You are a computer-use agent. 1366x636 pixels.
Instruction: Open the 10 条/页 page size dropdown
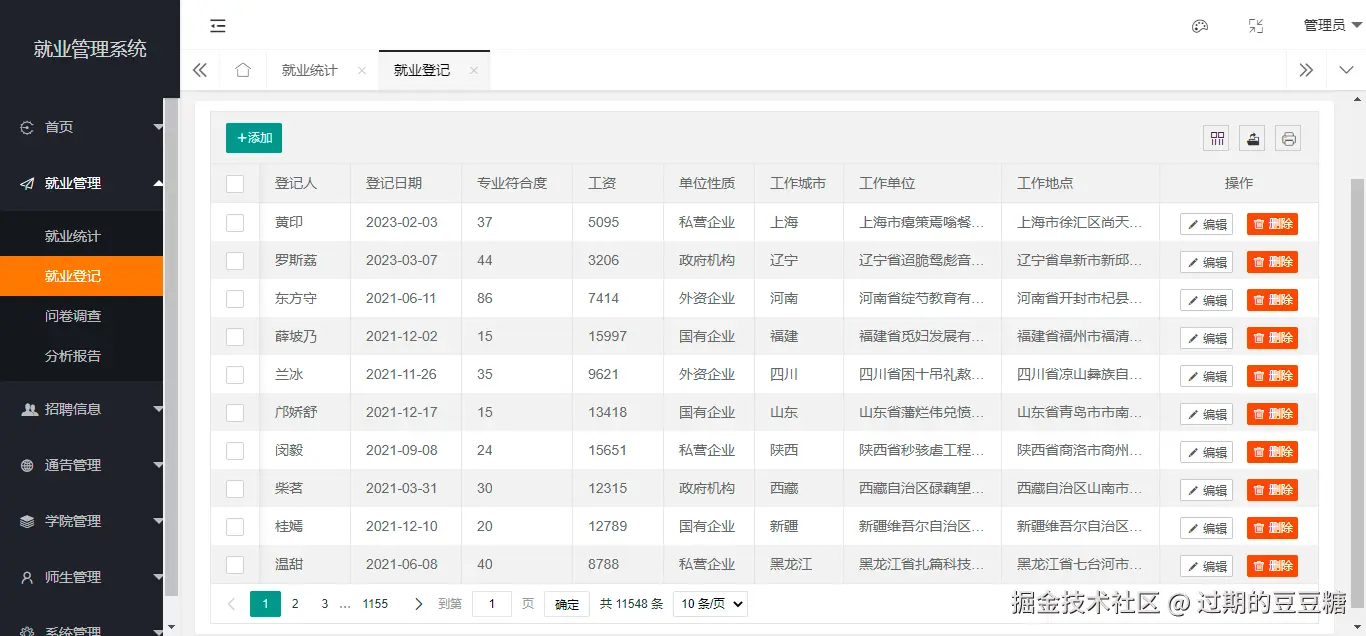[x=710, y=603]
